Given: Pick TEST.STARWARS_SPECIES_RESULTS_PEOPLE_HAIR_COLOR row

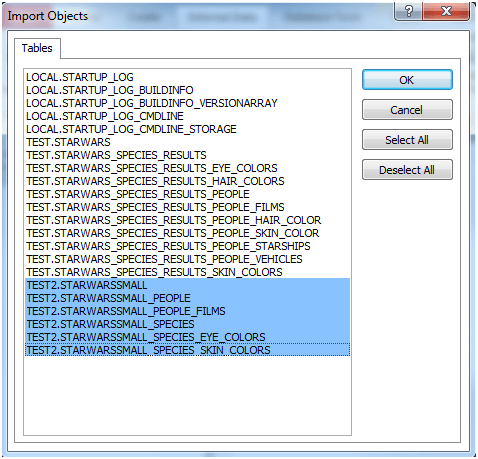Looking at the screenshot, I should pos(187,220).
